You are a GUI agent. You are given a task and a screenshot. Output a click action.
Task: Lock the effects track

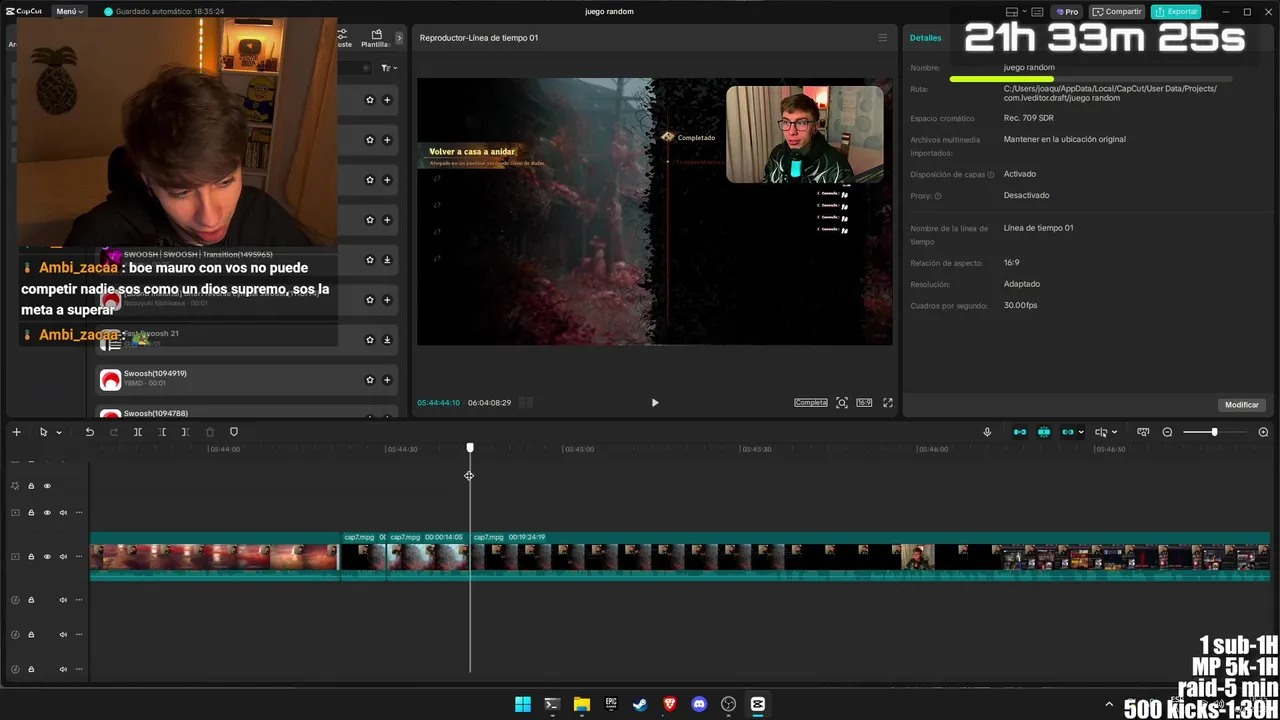pos(31,486)
